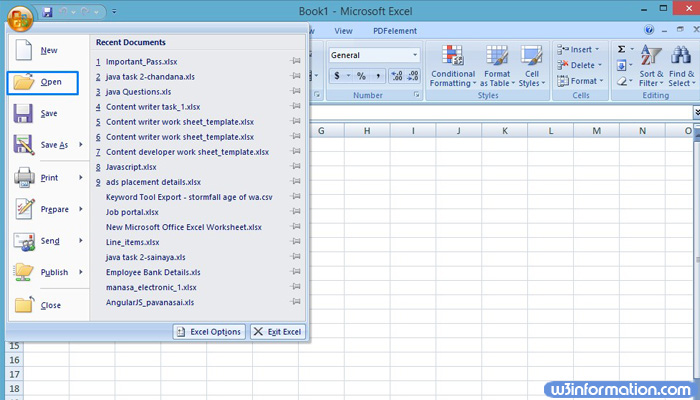
Task: Open Format as Table gallery
Action: click(497, 66)
